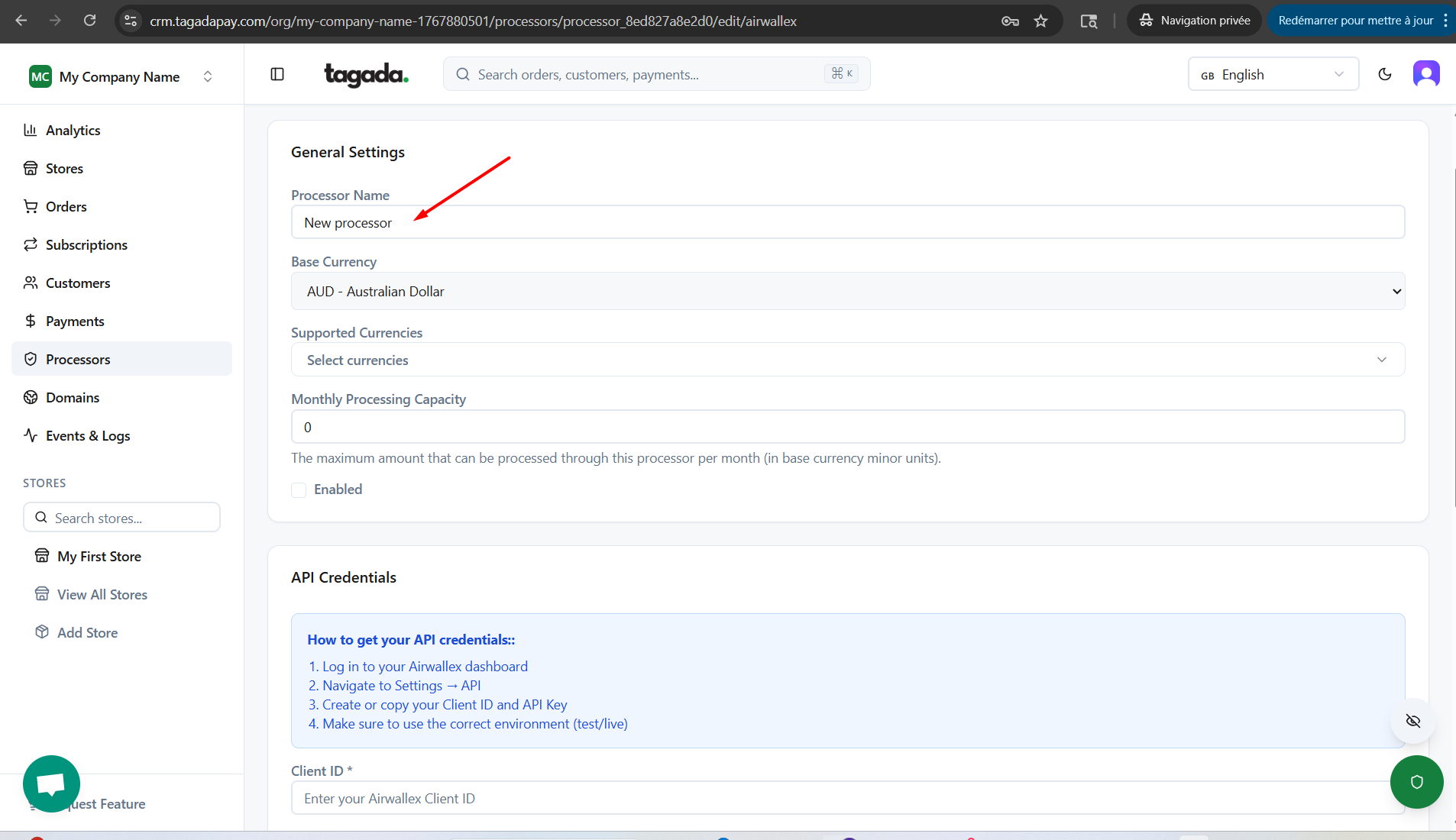Switch to dark mode moon icon

1384,74
